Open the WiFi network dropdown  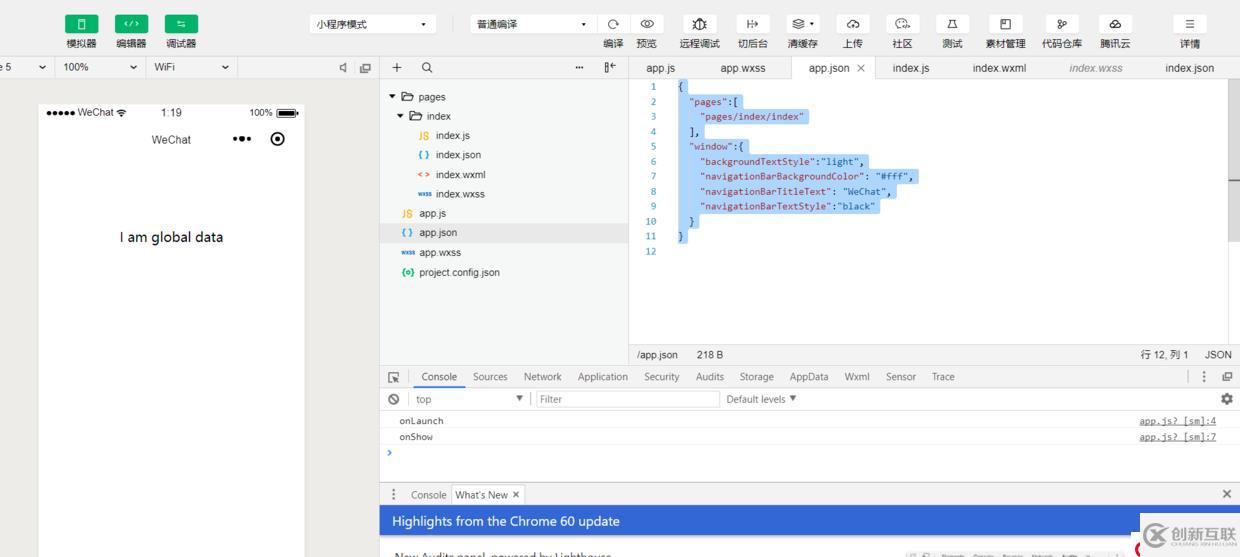click(192, 67)
